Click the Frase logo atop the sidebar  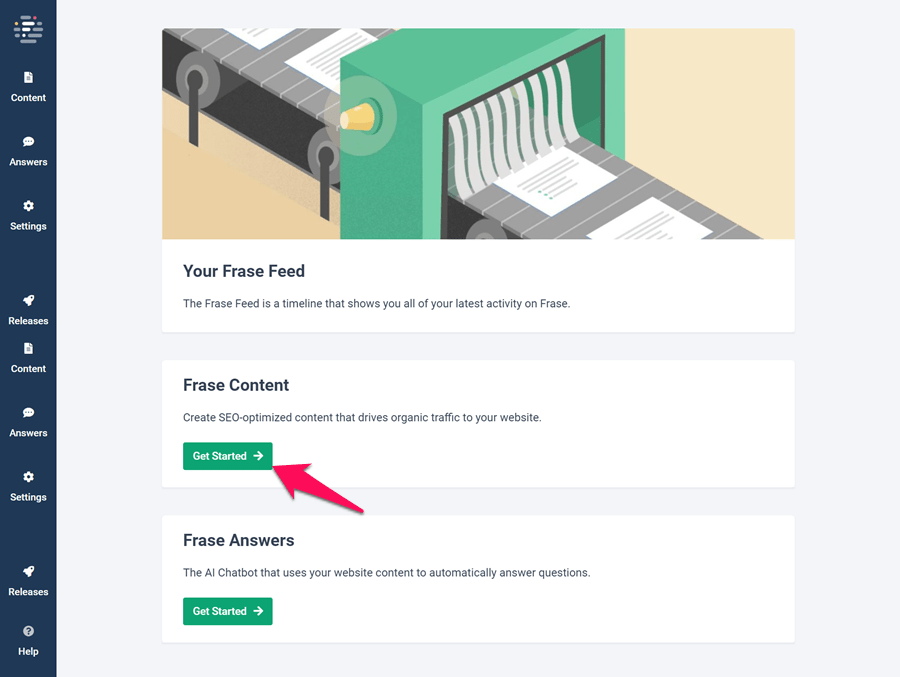[28, 29]
